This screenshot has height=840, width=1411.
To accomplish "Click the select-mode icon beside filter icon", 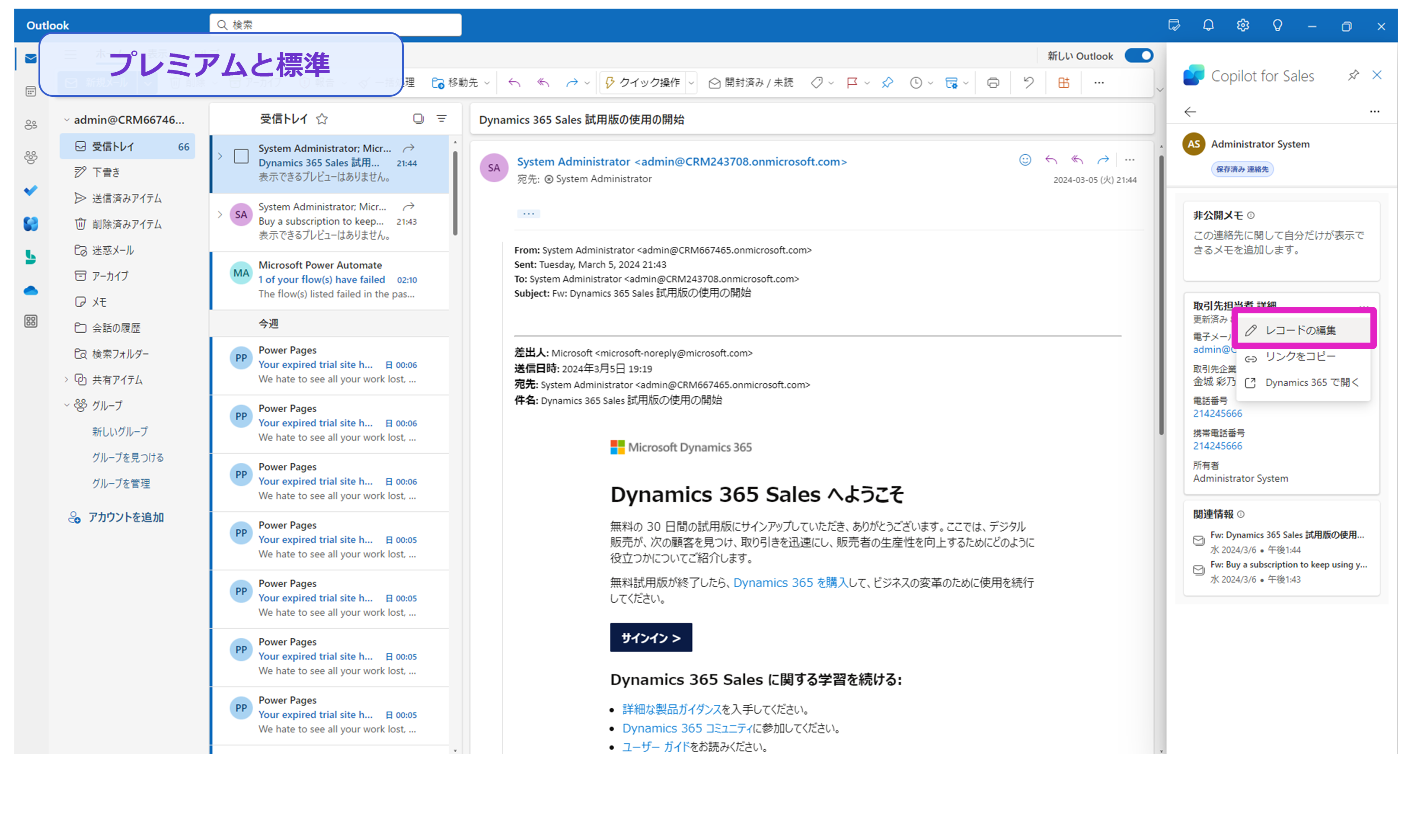I will click(418, 118).
